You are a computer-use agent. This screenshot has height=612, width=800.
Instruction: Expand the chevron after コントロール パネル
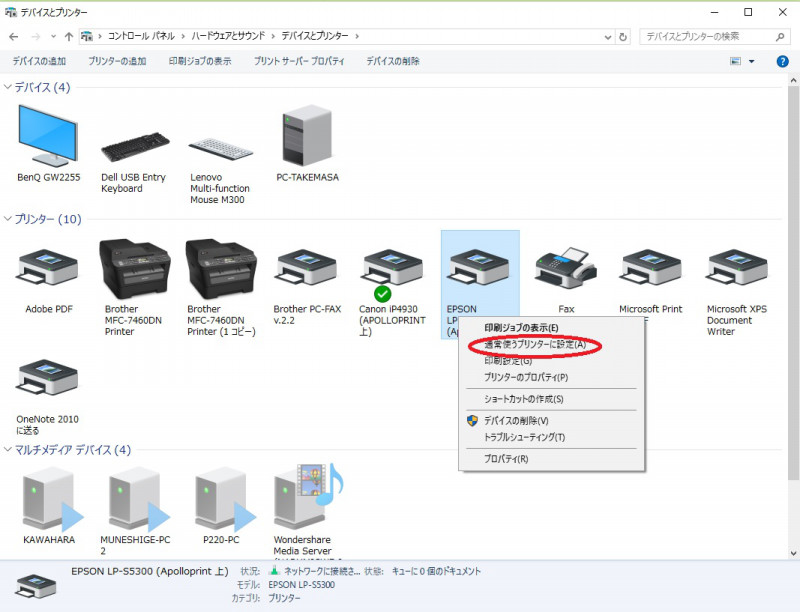pyautogui.click(x=183, y=36)
